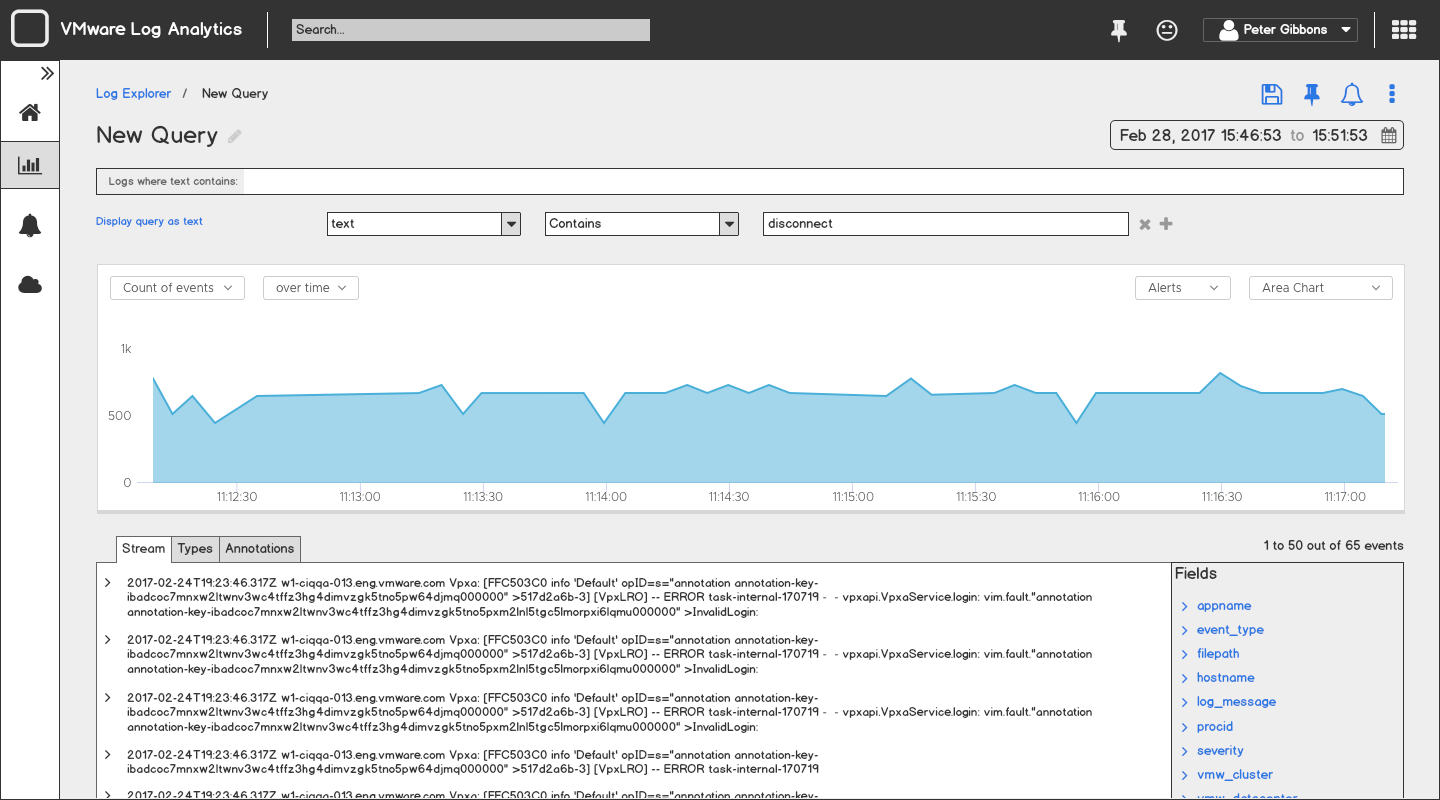Open alerts via sidebar bell icon
Image resolution: width=1440 pixels, height=800 pixels.
[x=30, y=225]
